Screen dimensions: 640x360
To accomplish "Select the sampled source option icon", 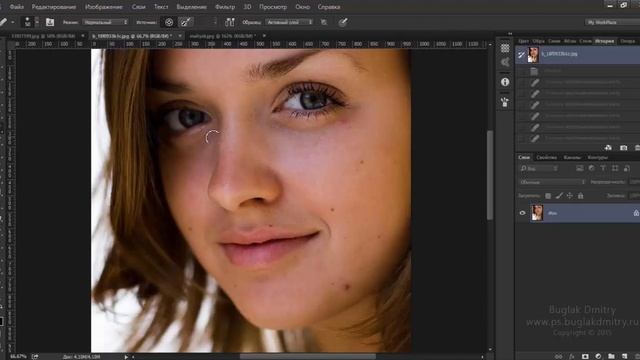I will tap(169, 22).
